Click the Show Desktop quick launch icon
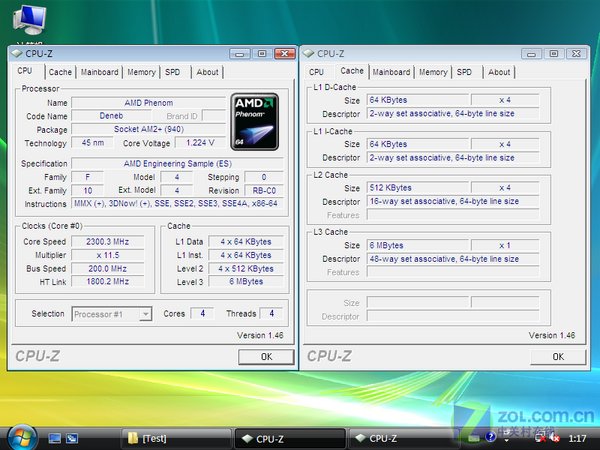 tap(54, 438)
